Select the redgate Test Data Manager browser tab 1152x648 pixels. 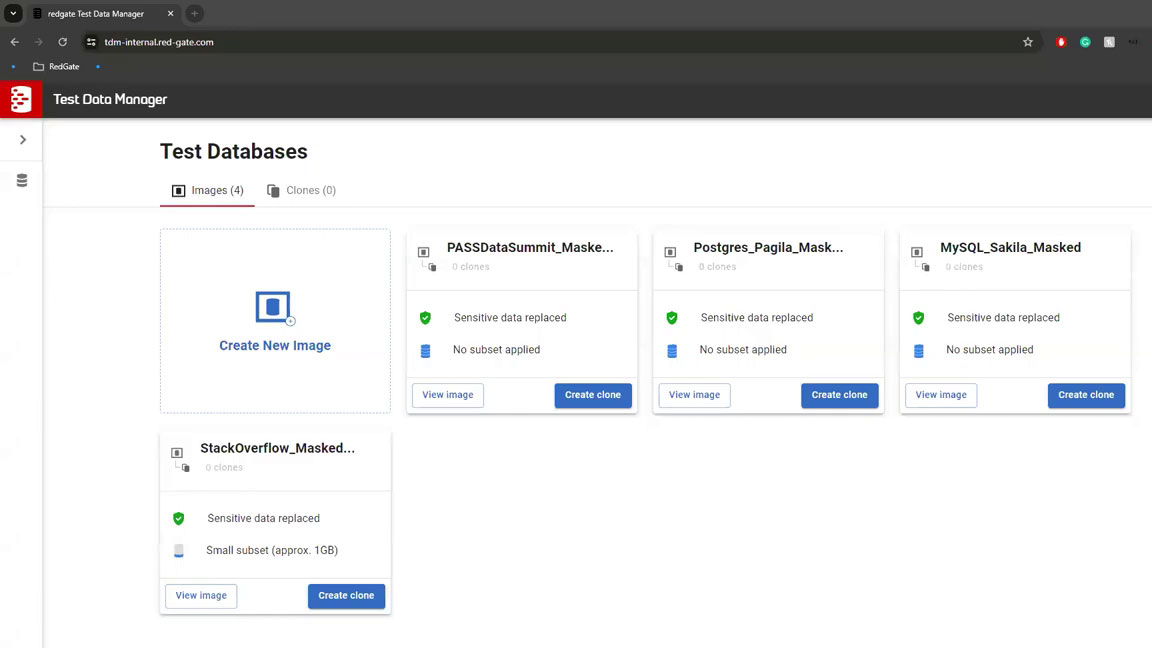pos(103,13)
